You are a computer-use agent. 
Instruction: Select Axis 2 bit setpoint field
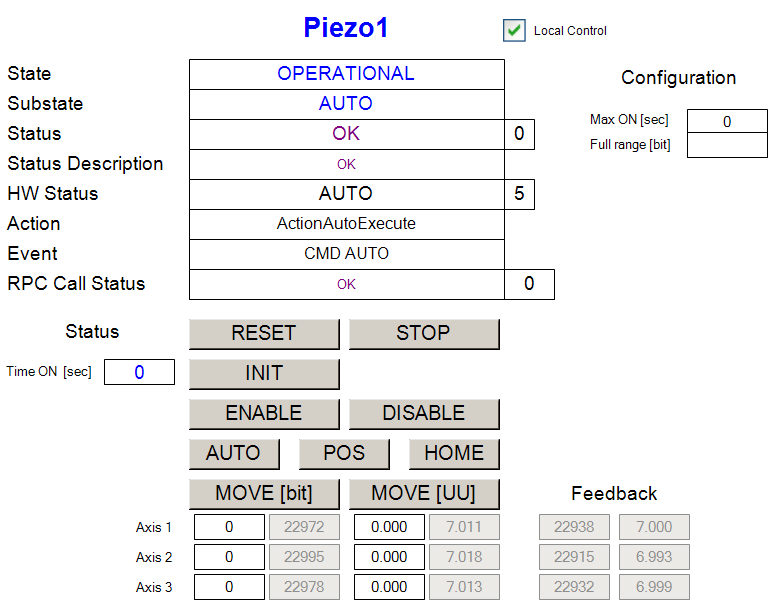coord(229,557)
